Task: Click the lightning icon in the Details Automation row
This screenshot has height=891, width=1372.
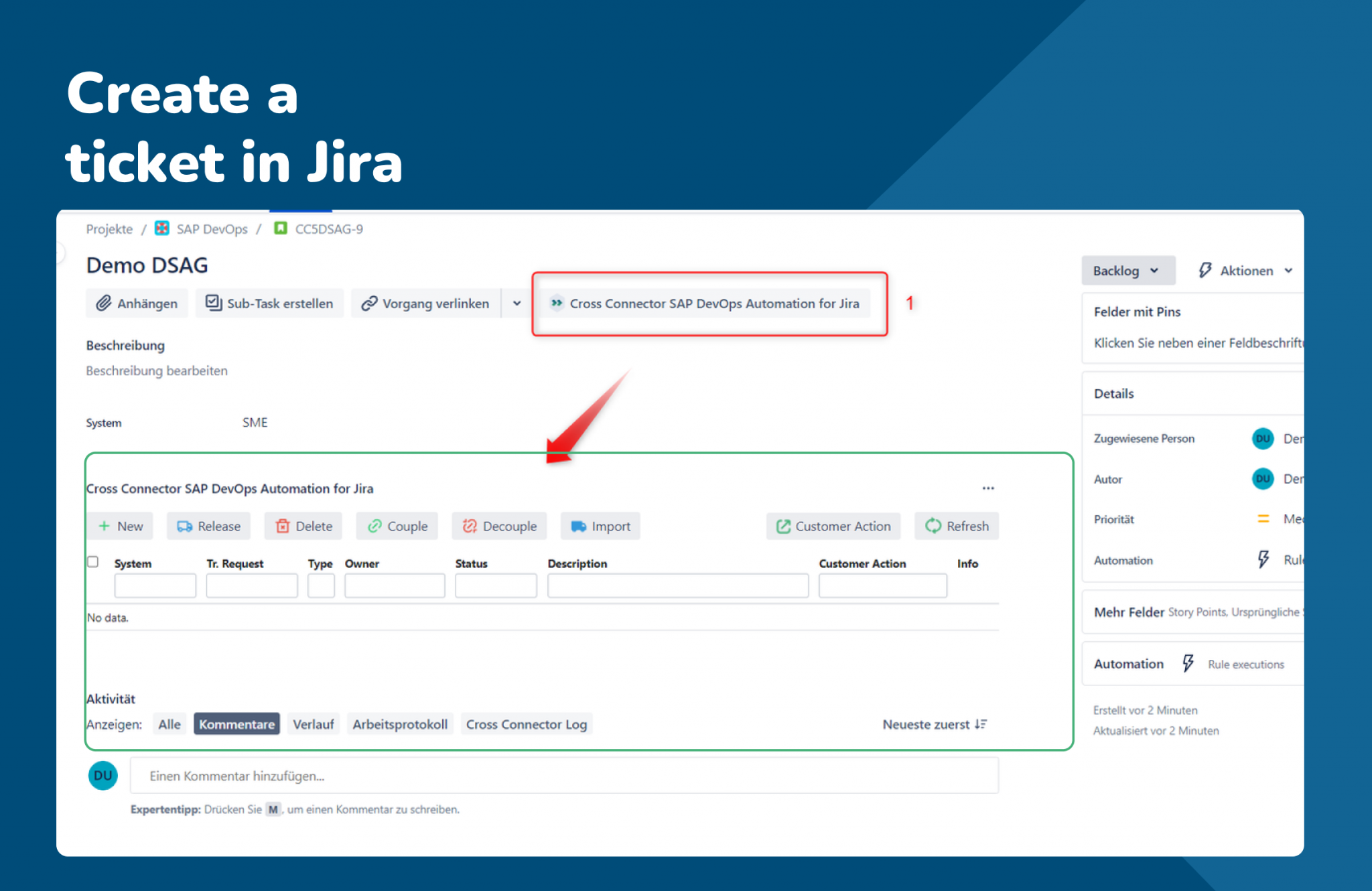Action: [1263, 559]
